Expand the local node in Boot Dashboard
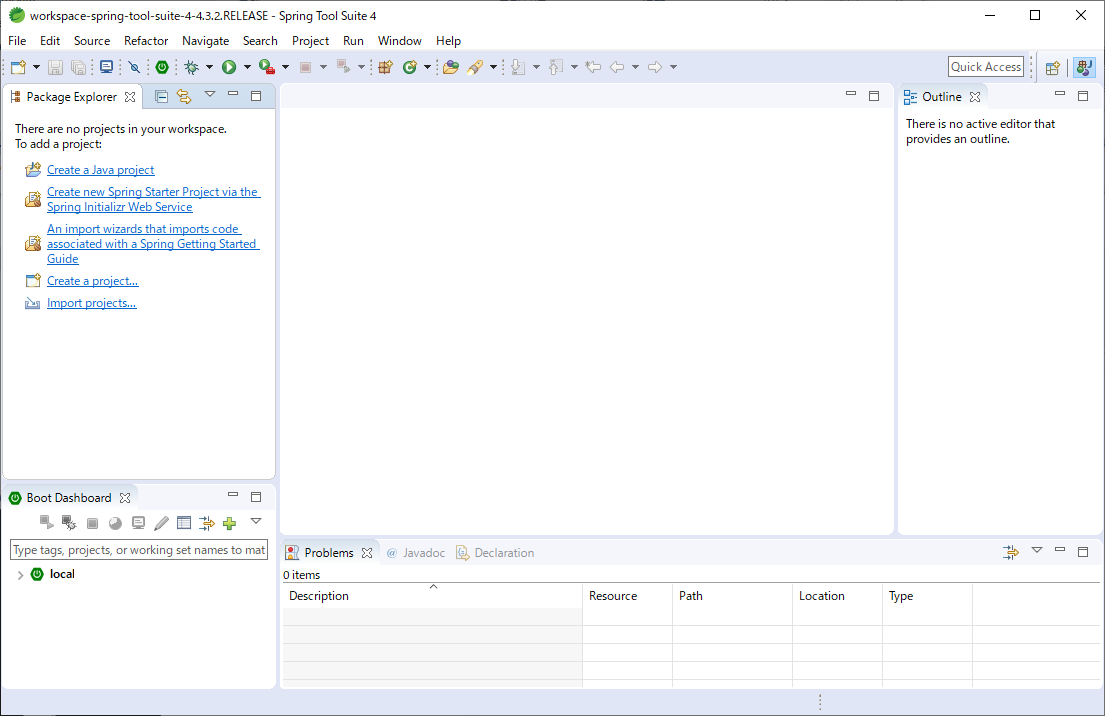The height and width of the screenshot is (716, 1105). click(20, 575)
